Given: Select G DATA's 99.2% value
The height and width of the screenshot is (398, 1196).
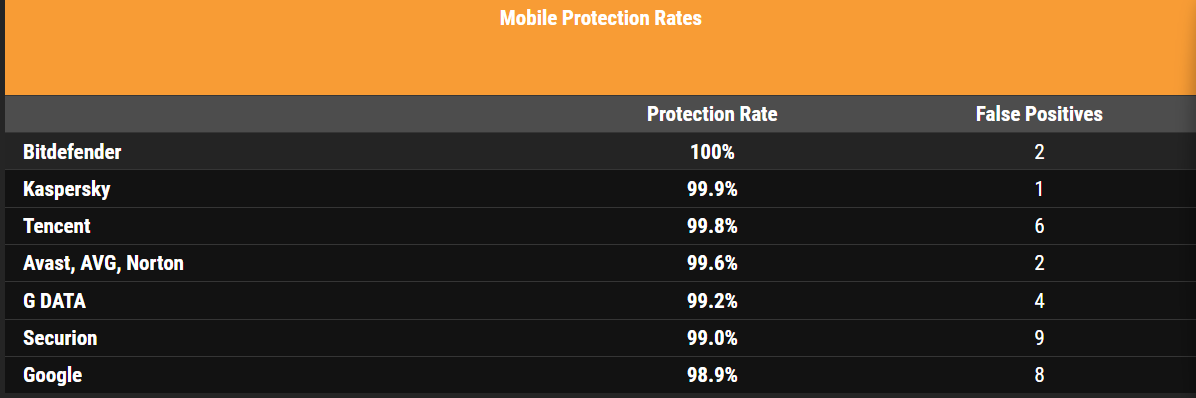Looking at the screenshot, I should pos(712,301).
